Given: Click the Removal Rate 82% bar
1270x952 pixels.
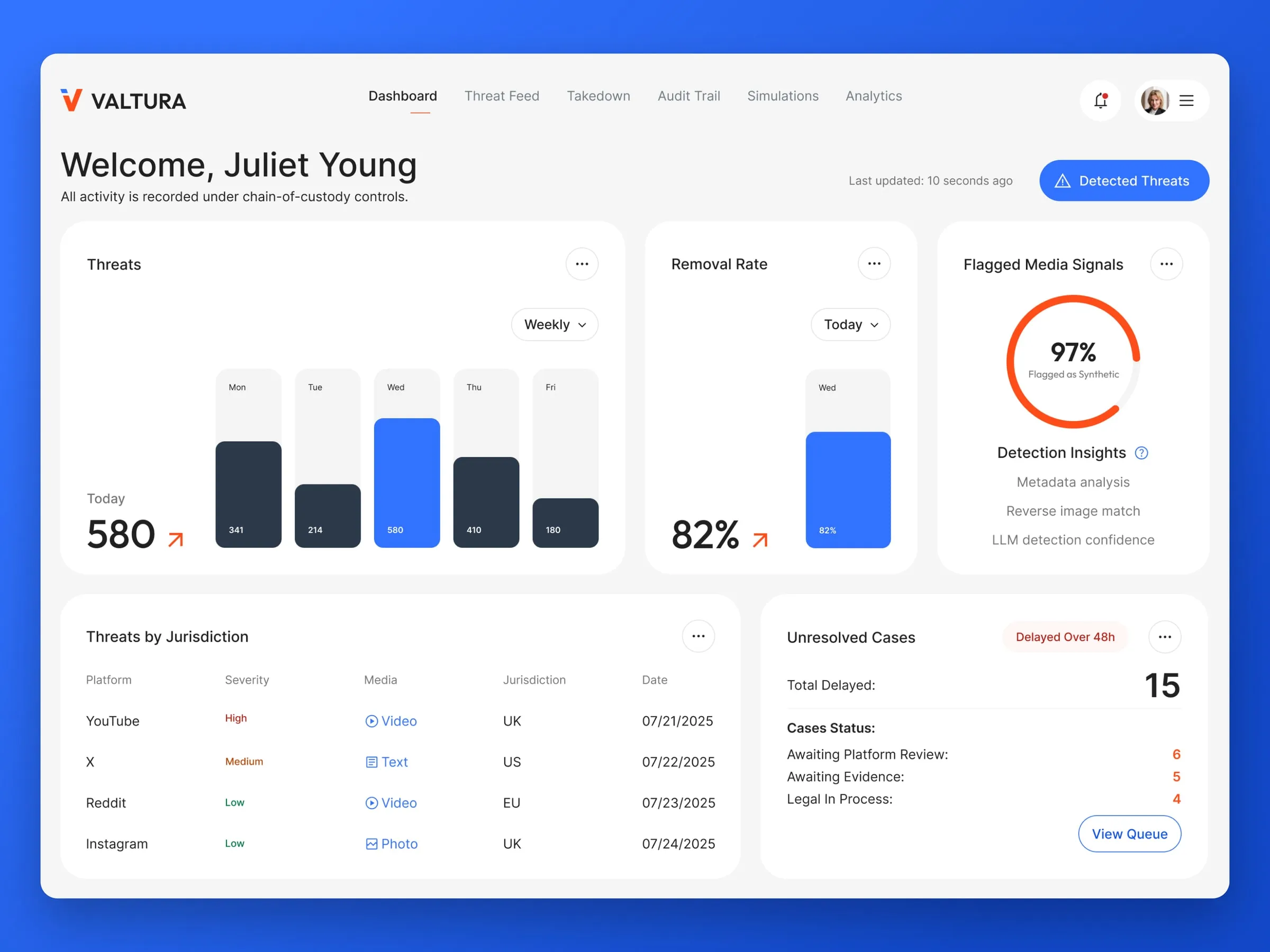Looking at the screenshot, I should 847,489.
